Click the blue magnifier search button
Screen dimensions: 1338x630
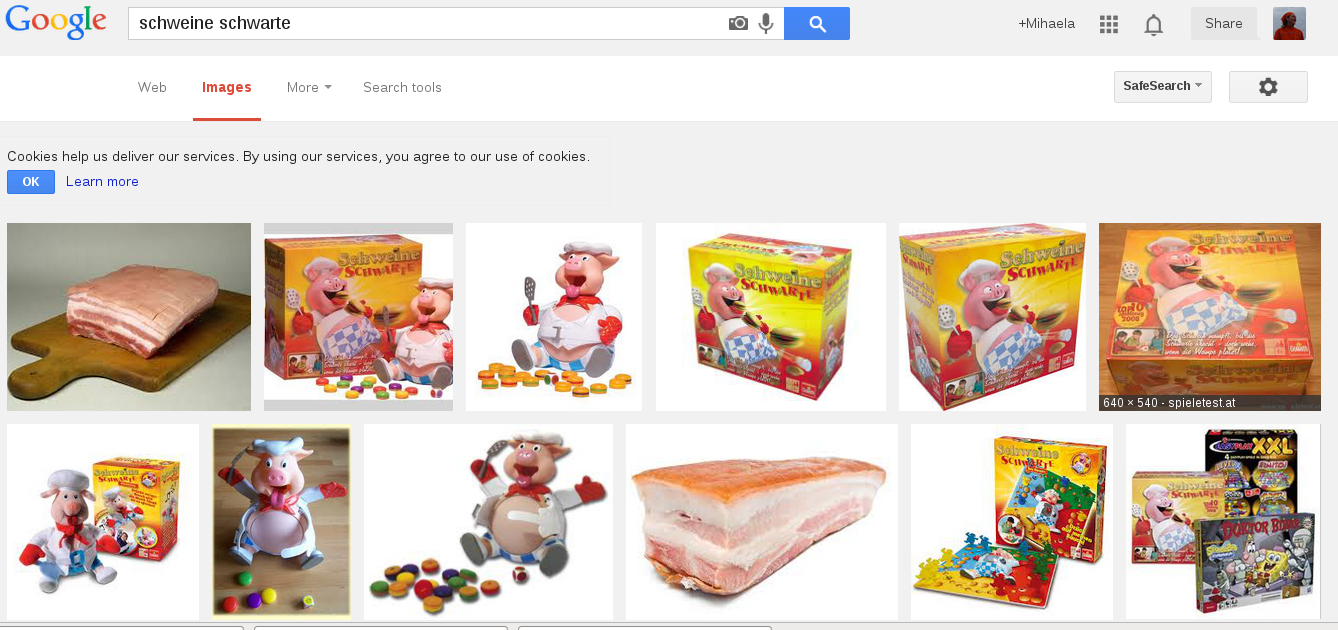817,23
